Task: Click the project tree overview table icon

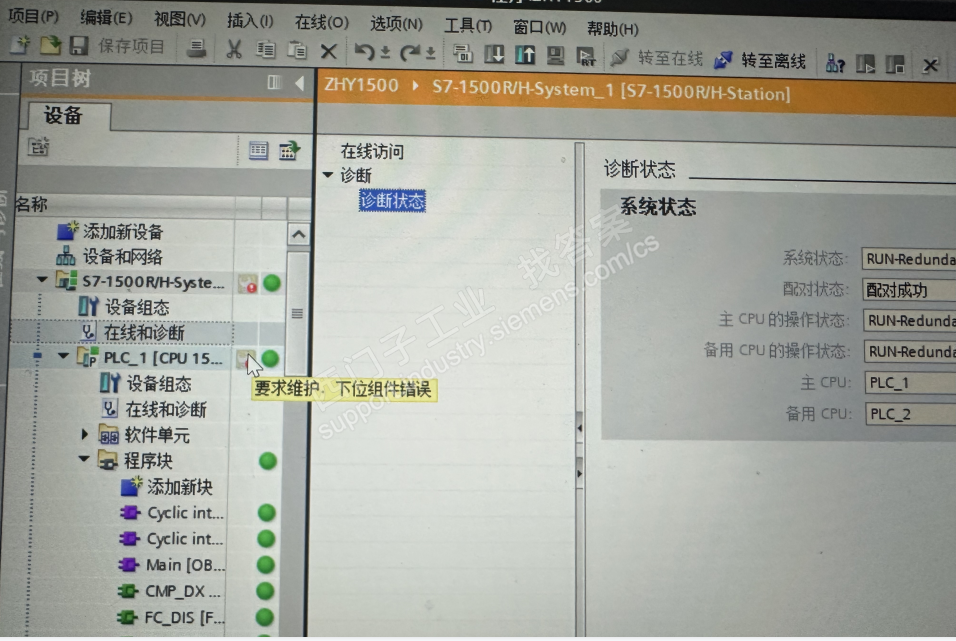Action: (259, 150)
